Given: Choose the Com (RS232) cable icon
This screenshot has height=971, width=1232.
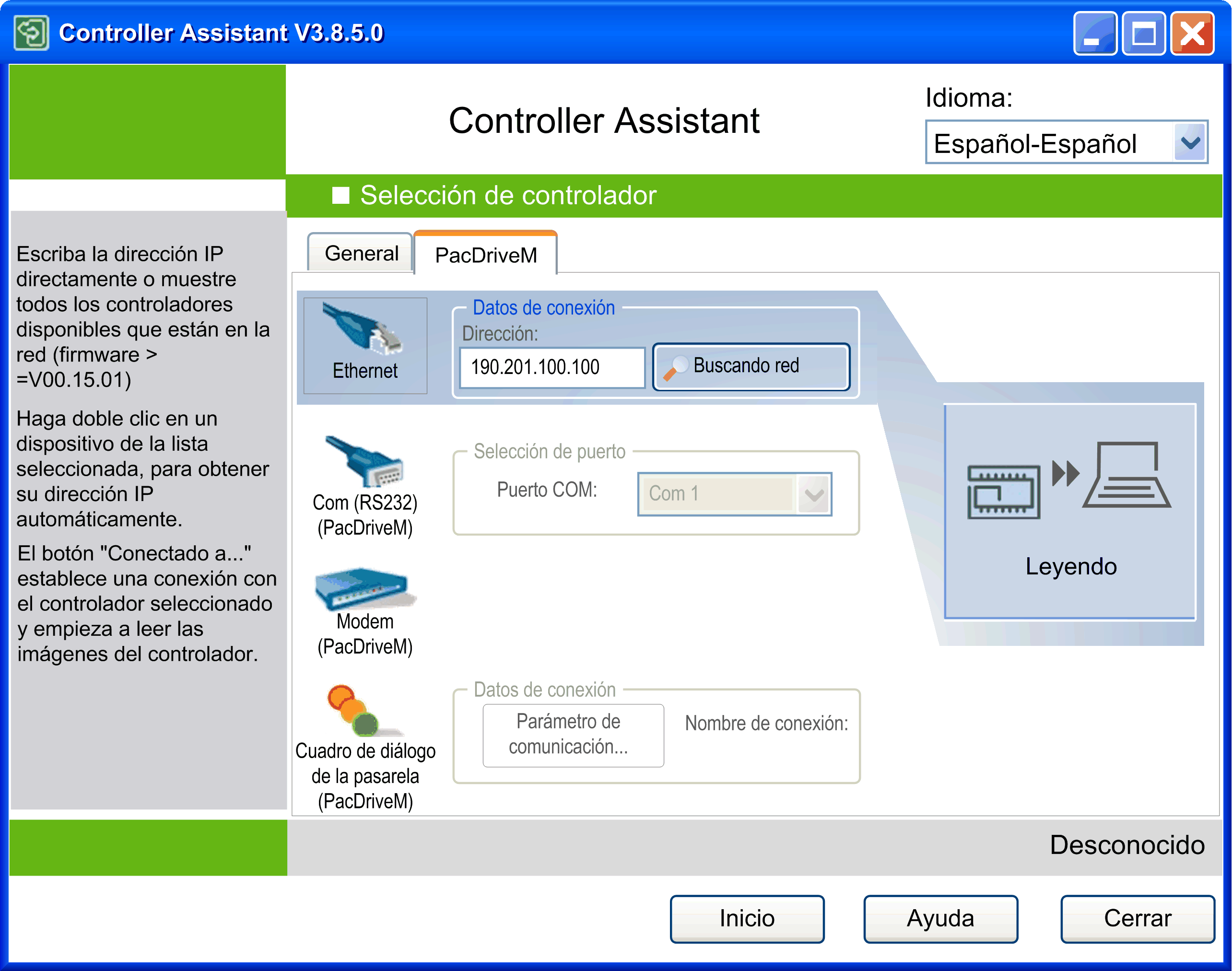Looking at the screenshot, I should 364,462.
